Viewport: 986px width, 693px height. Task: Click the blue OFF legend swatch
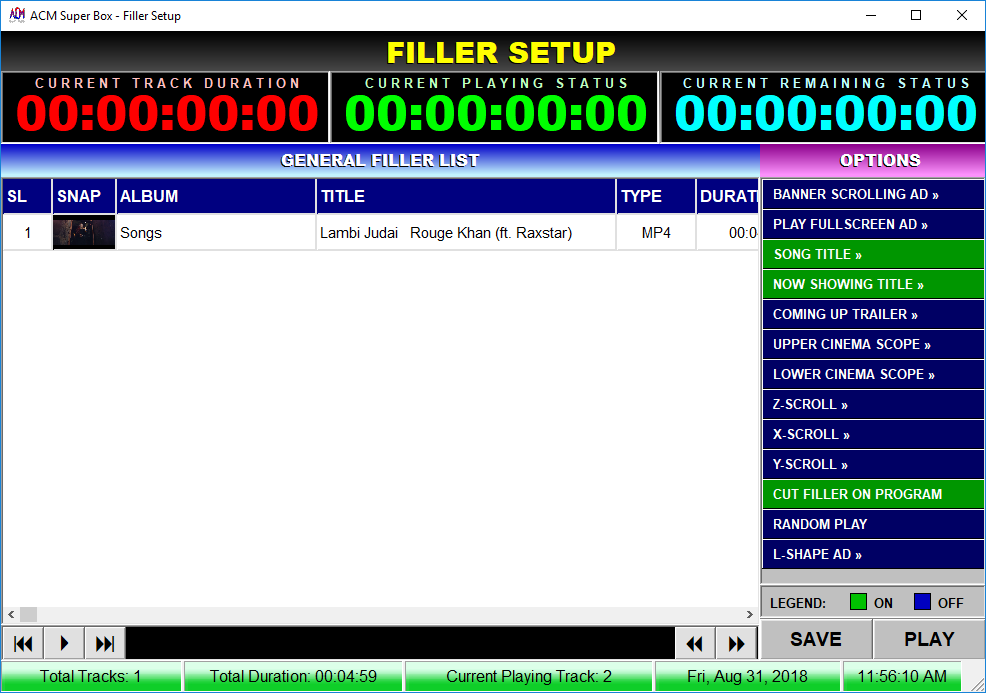(922, 602)
